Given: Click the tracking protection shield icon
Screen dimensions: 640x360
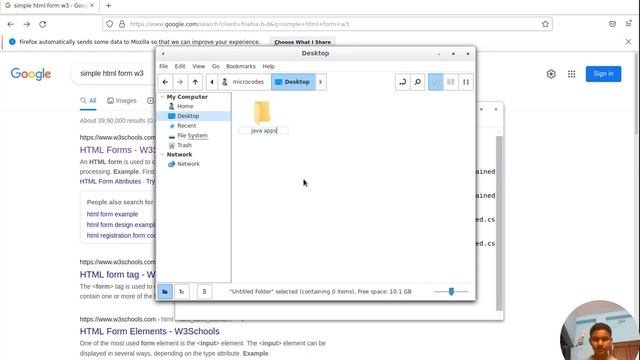Looking at the screenshot, I should pyautogui.click(x=109, y=24).
